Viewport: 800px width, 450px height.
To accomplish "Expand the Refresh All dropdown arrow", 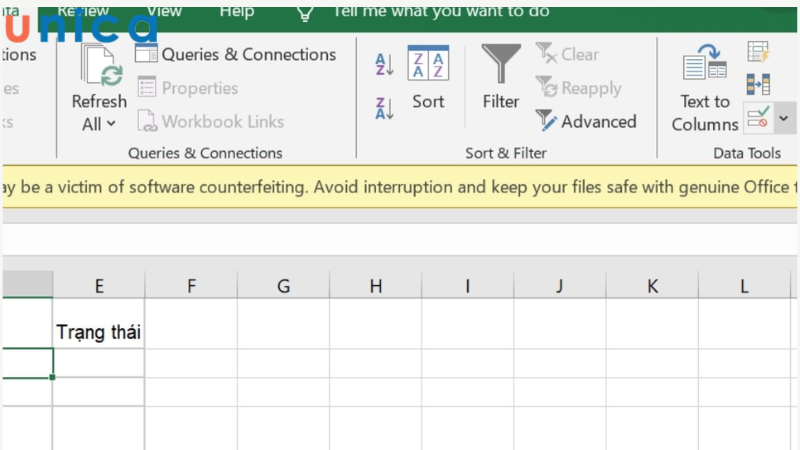I will point(110,124).
